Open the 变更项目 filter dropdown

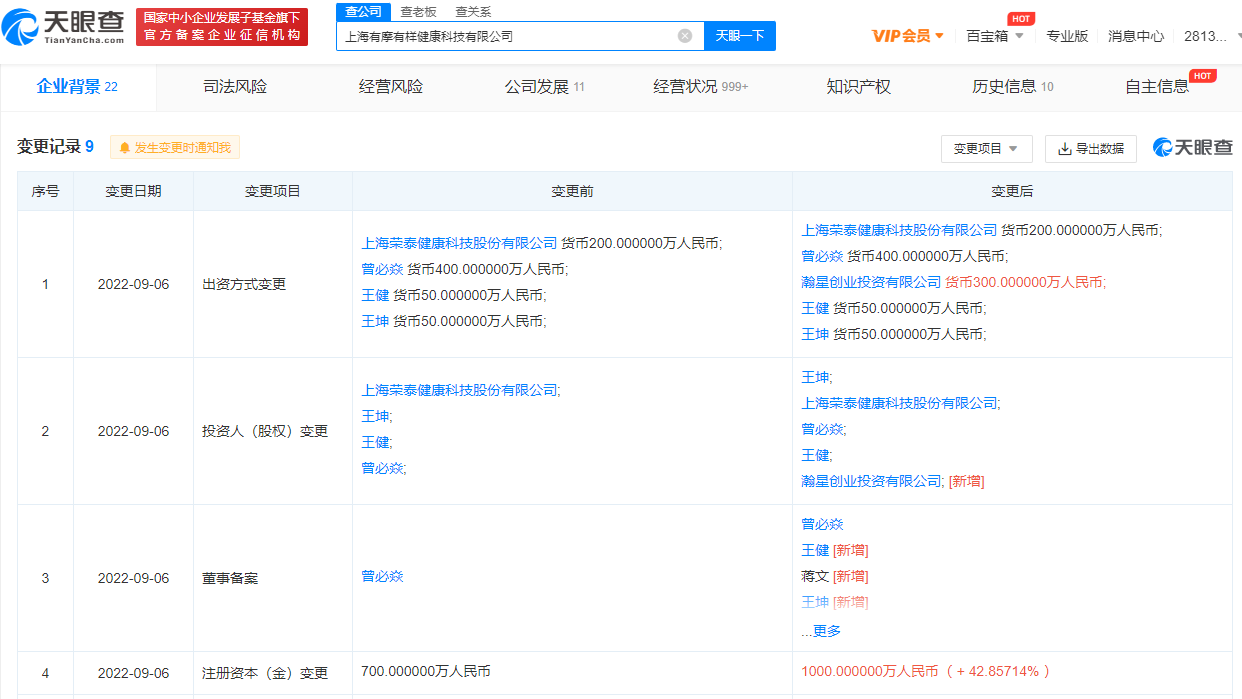(x=986, y=148)
